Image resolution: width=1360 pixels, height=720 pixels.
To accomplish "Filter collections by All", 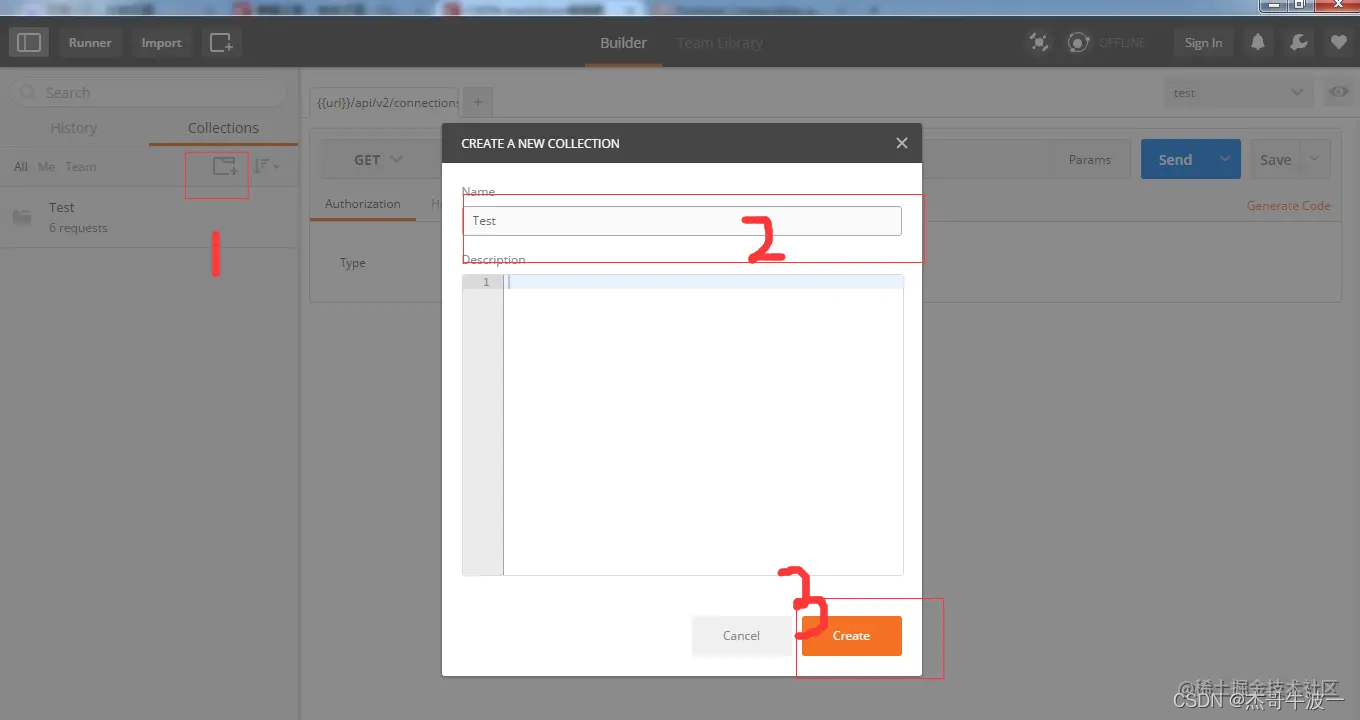I will (x=20, y=167).
